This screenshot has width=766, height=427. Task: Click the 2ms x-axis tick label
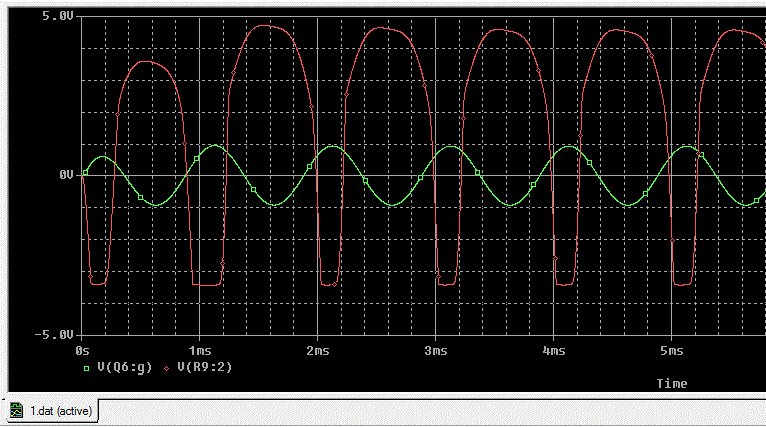[x=317, y=352]
